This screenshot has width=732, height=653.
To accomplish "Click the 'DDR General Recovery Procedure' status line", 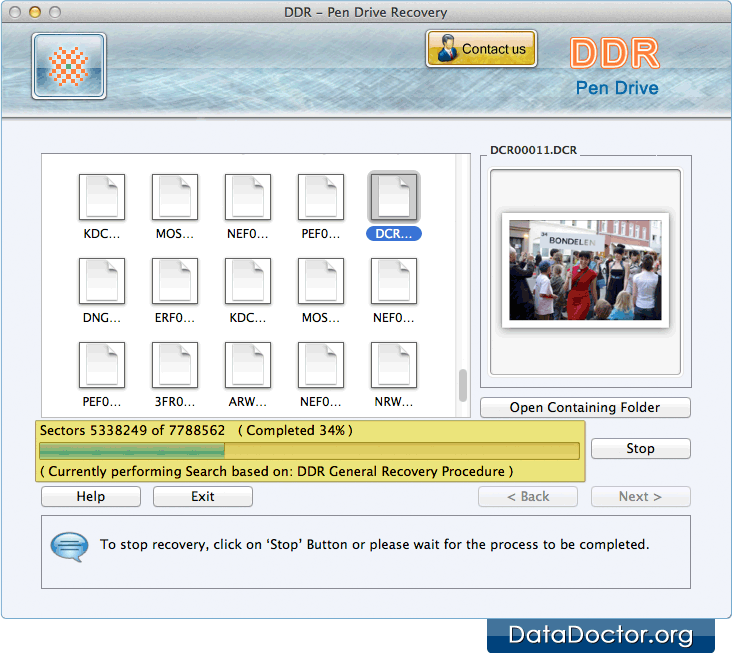I will pyautogui.click(x=276, y=471).
